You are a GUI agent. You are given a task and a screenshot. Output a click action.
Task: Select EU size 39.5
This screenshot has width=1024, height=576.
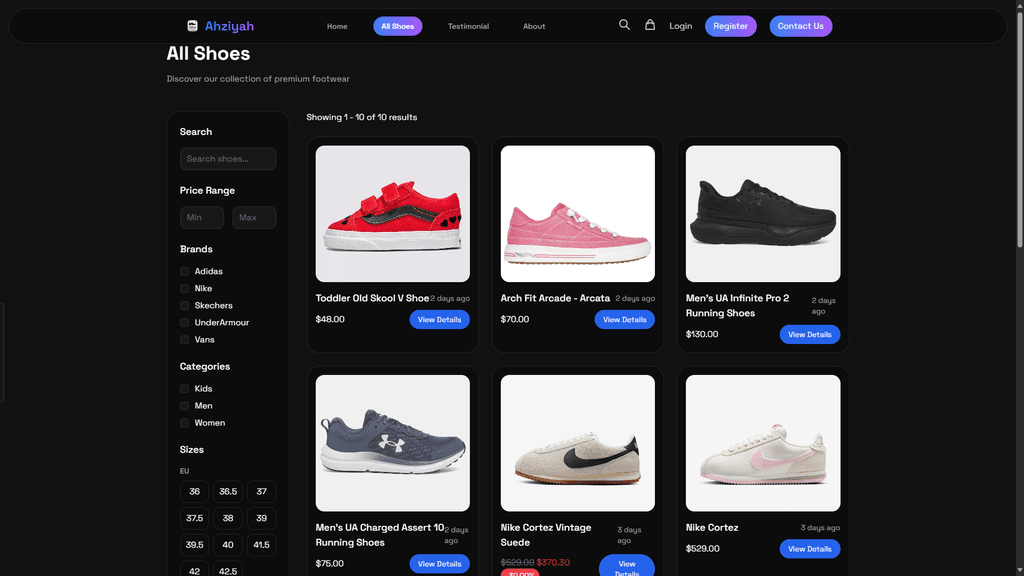(x=195, y=545)
